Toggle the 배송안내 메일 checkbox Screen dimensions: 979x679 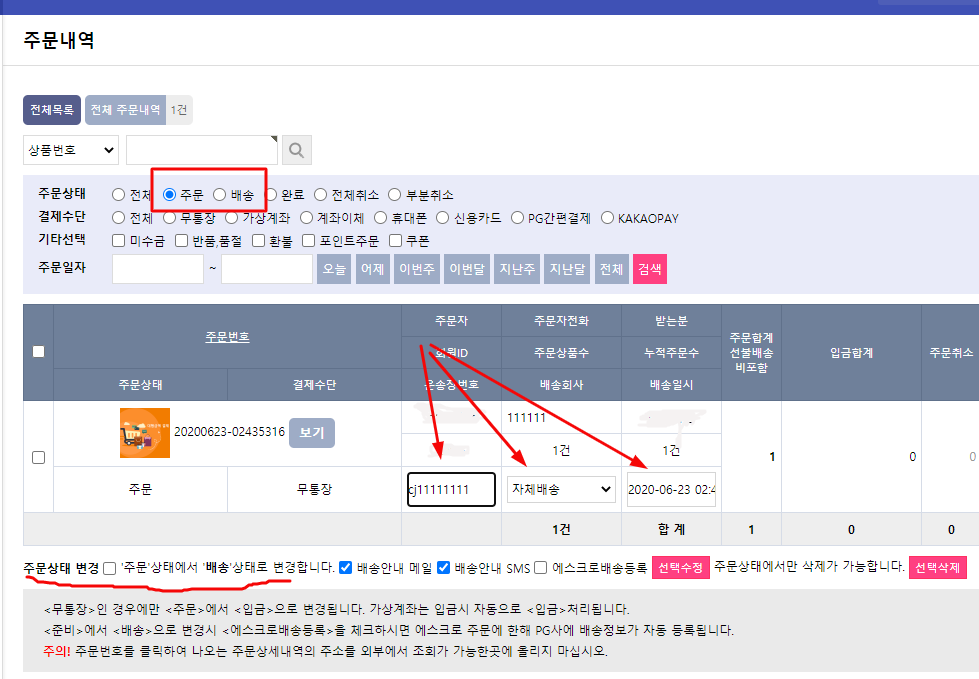pyautogui.click(x=346, y=568)
